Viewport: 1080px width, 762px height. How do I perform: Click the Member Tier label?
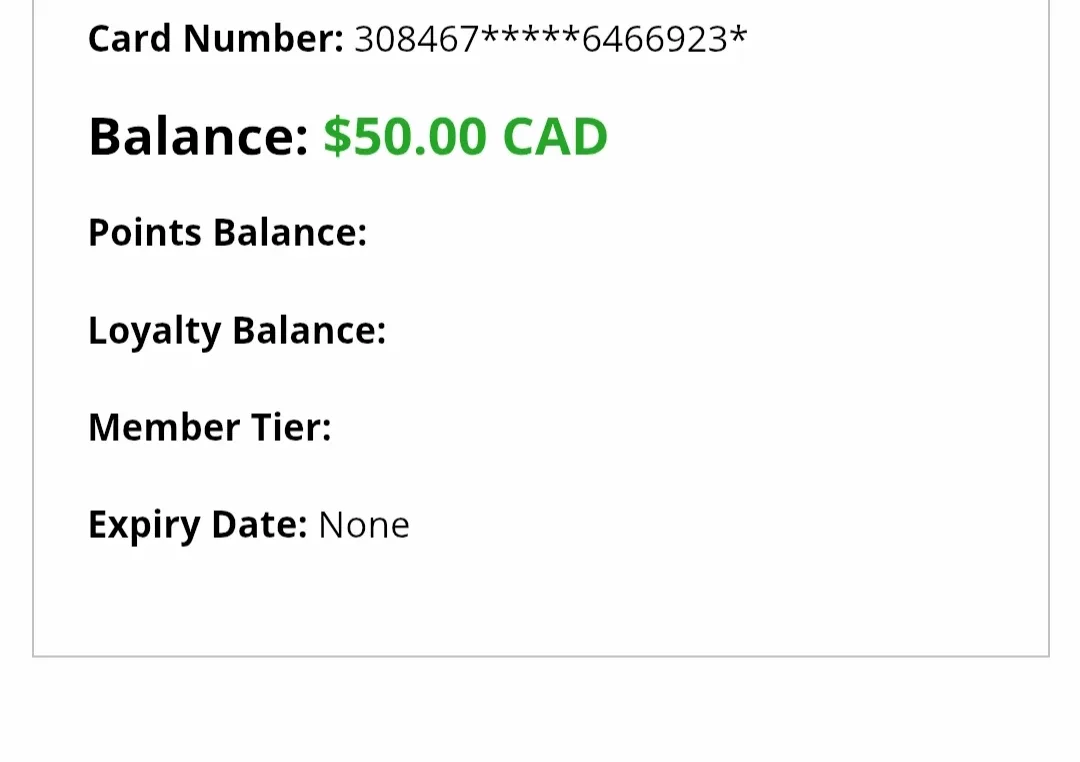209,428
